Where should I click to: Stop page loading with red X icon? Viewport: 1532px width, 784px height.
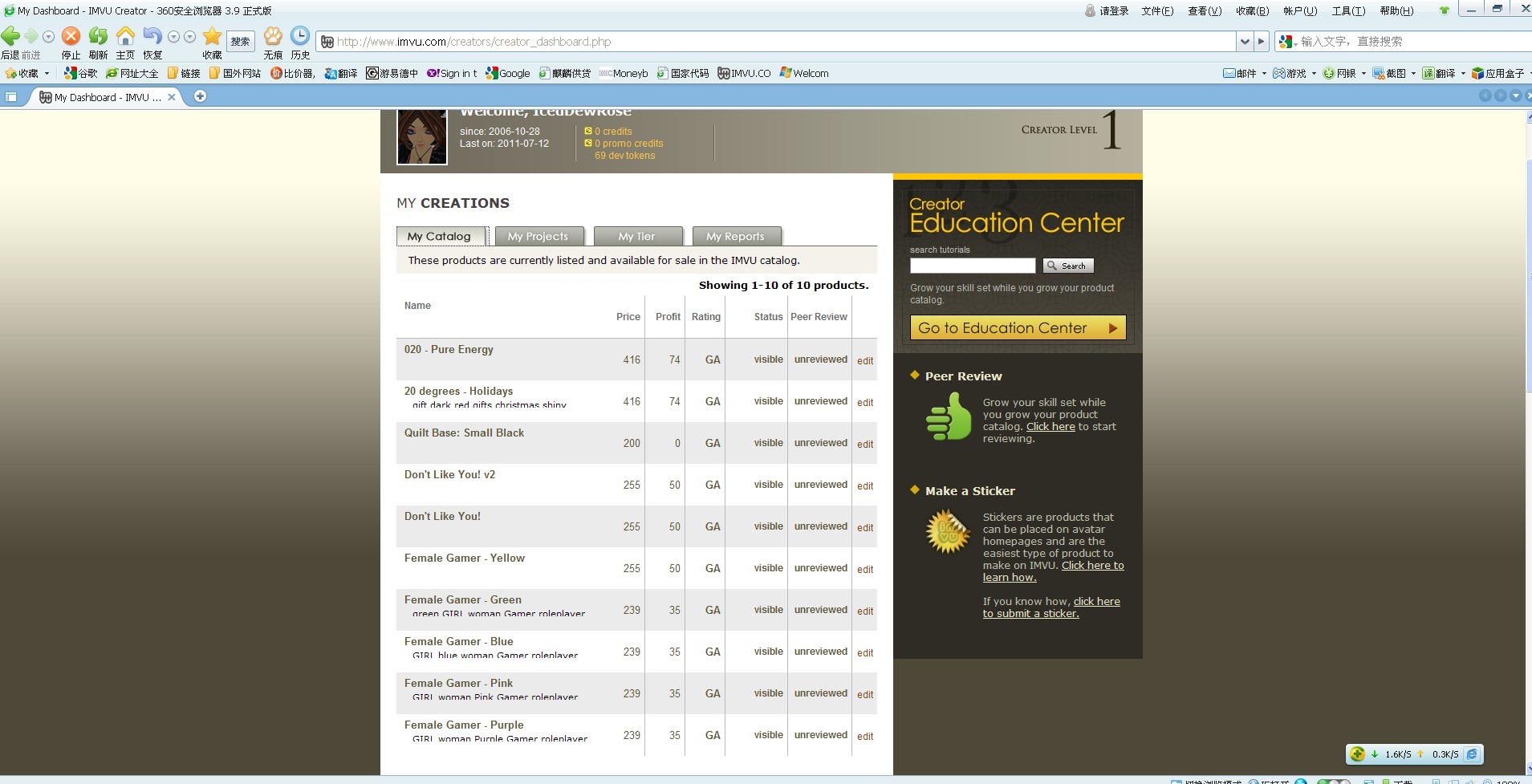click(x=71, y=36)
